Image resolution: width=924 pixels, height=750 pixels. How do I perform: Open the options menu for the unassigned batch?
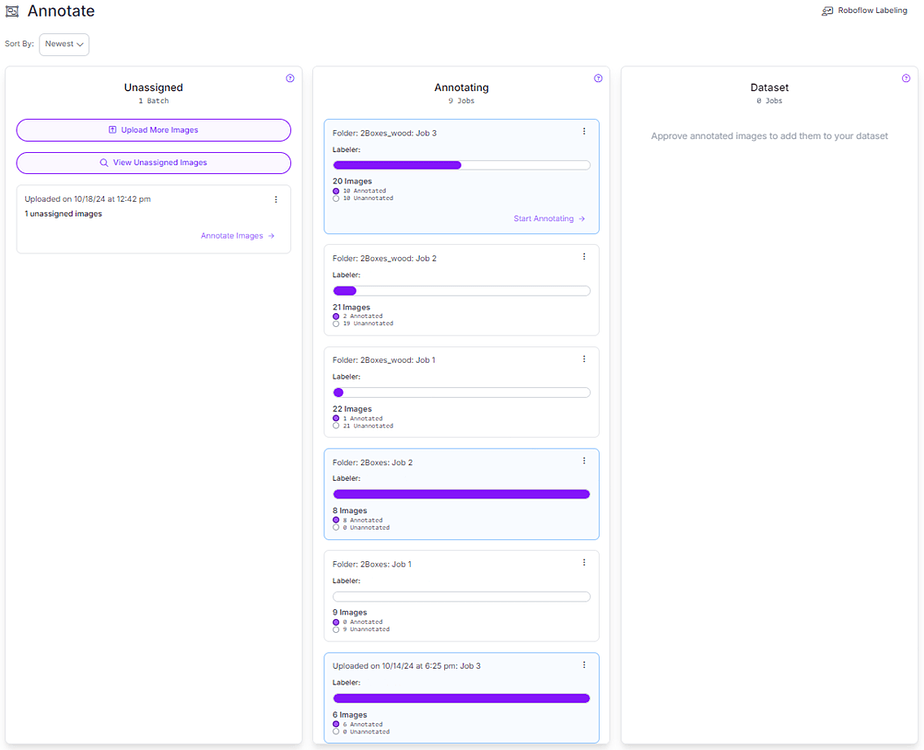tap(276, 198)
